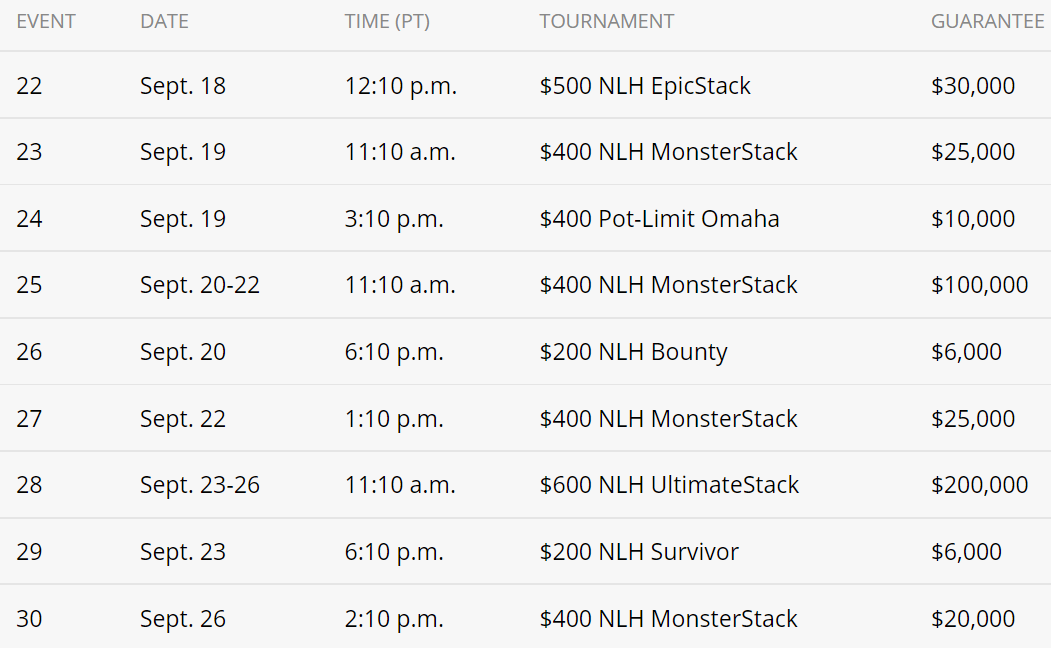Click the EVENT column header
This screenshot has width=1051, height=648.
tap(45, 21)
